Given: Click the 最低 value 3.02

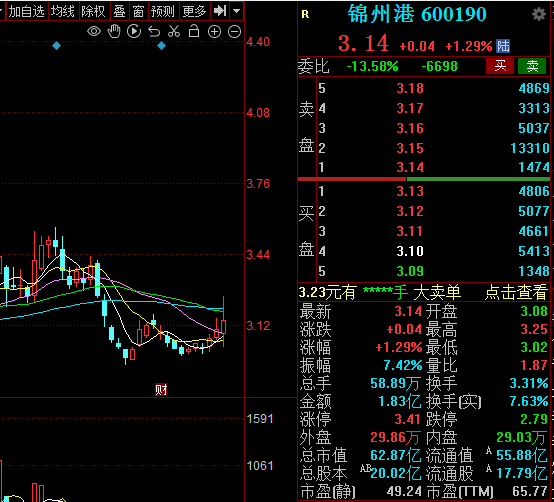Looking at the screenshot, I should 534,347.
